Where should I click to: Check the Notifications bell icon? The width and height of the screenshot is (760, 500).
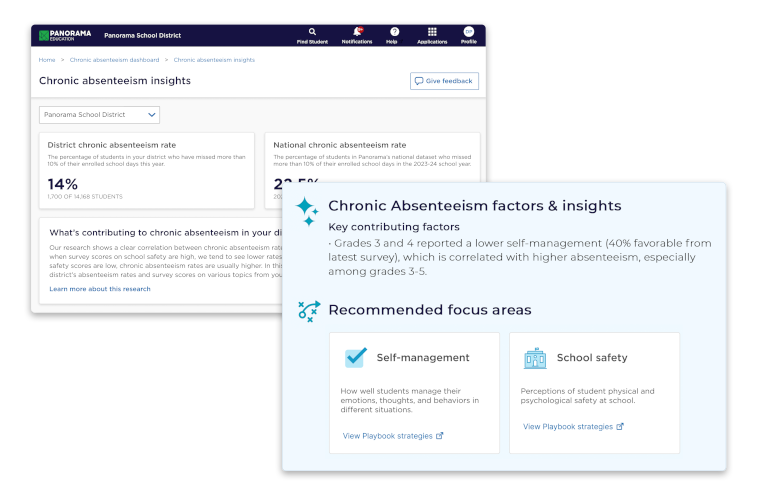click(357, 33)
